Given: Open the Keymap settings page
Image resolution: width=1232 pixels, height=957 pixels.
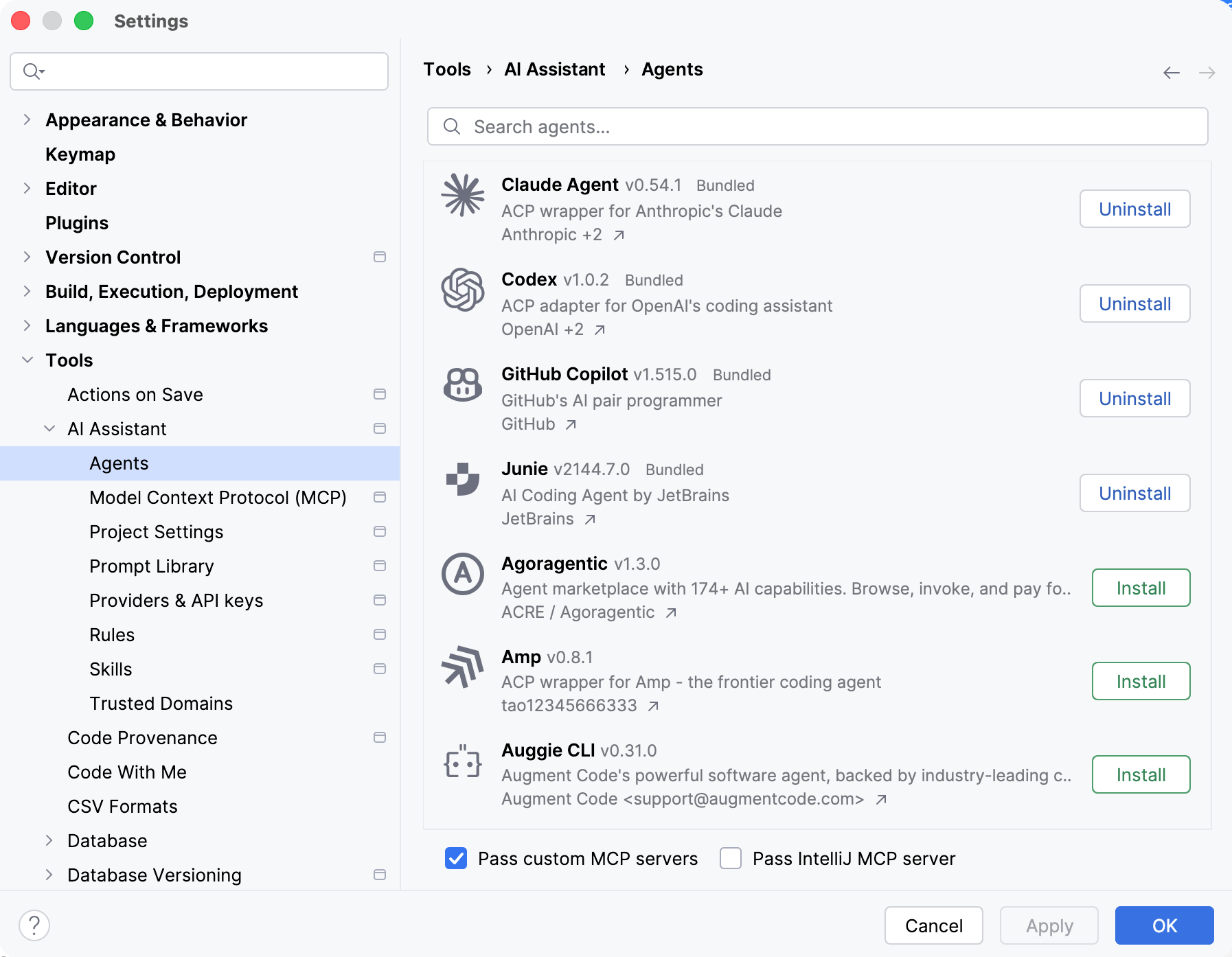Looking at the screenshot, I should [80, 154].
